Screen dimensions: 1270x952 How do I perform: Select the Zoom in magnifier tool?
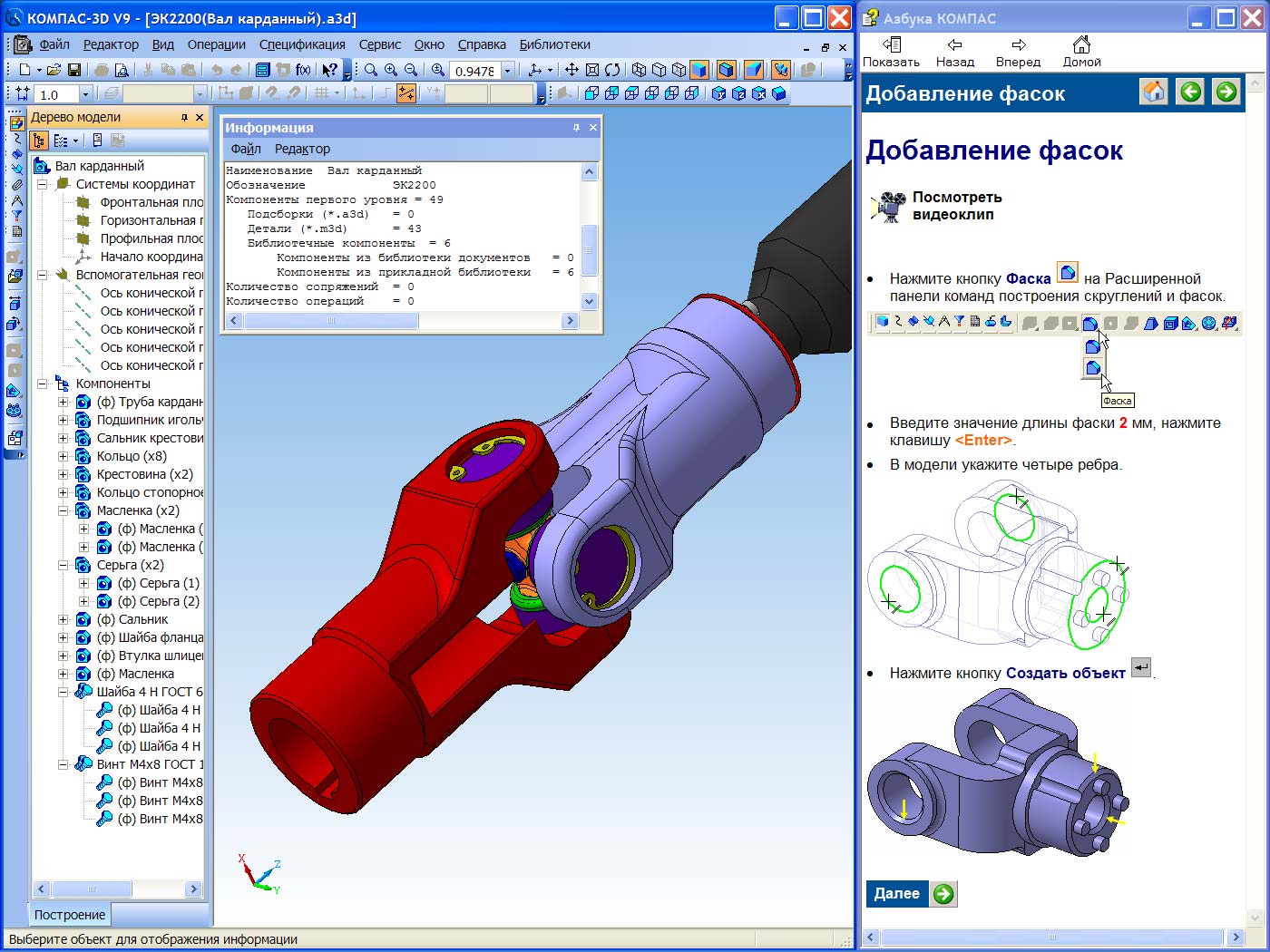391,70
